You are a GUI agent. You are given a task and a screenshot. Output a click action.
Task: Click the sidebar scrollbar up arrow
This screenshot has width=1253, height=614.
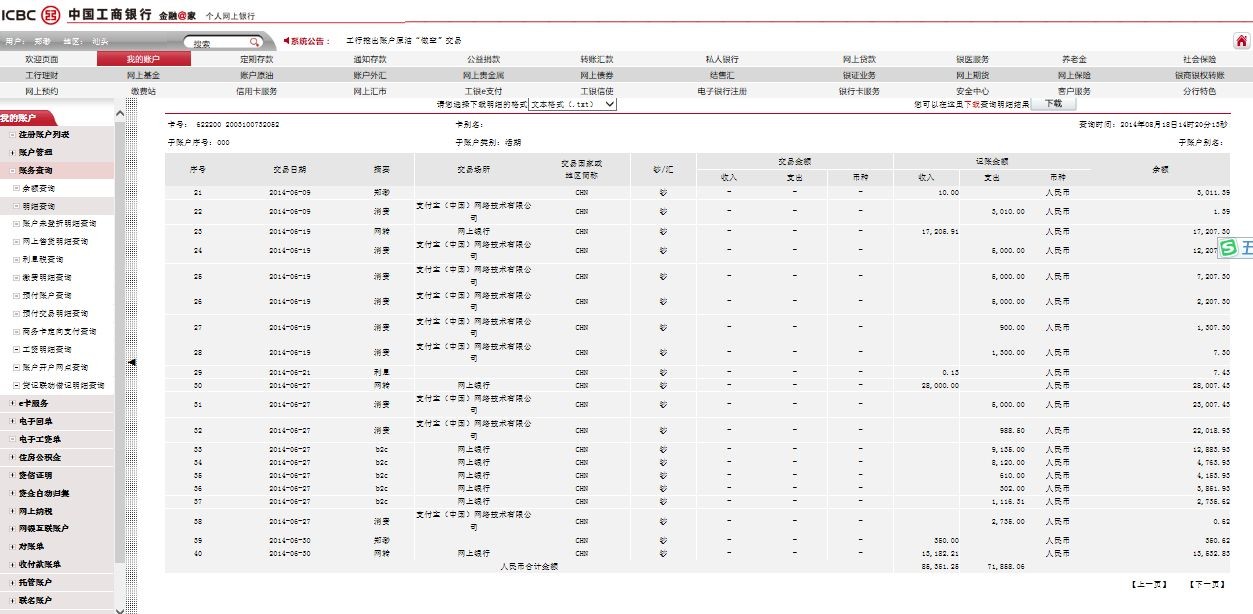point(120,114)
